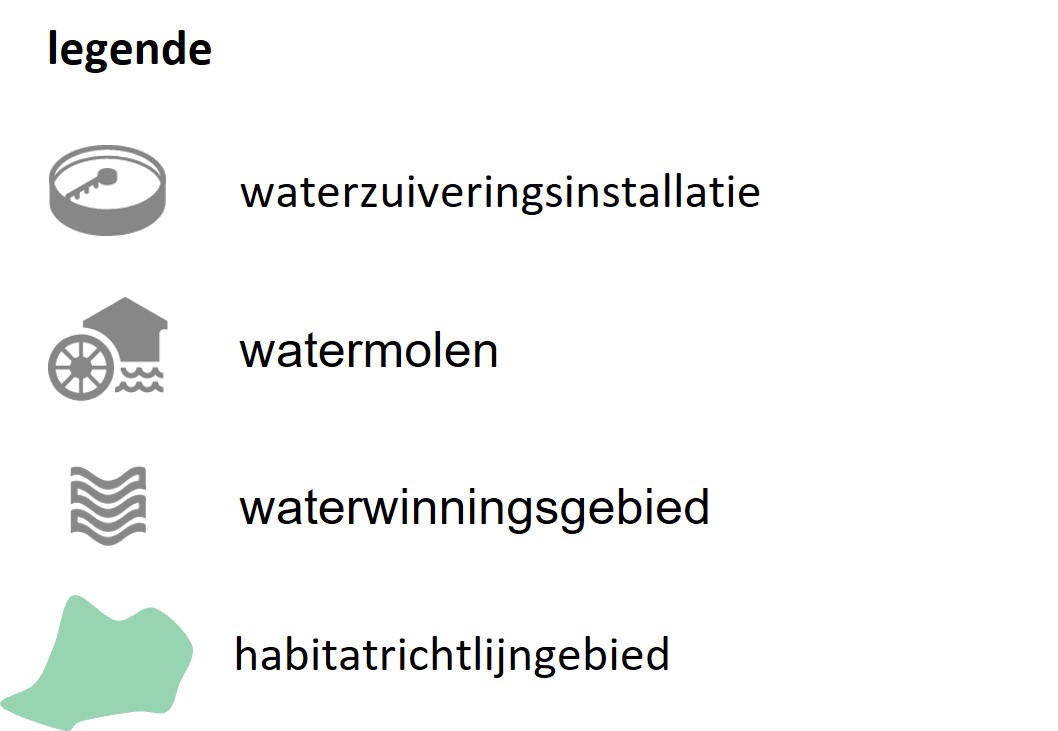Click the top wave of the waterwinningsgebied icon
The width and height of the screenshot is (1058, 731).
coord(108,479)
